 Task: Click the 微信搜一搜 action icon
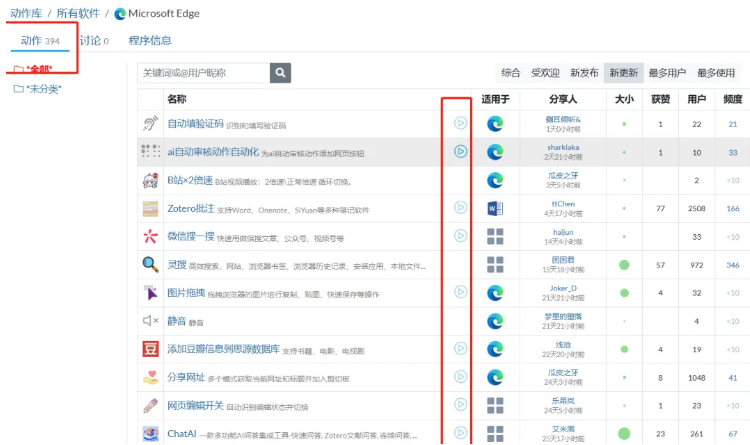coord(150,237)
